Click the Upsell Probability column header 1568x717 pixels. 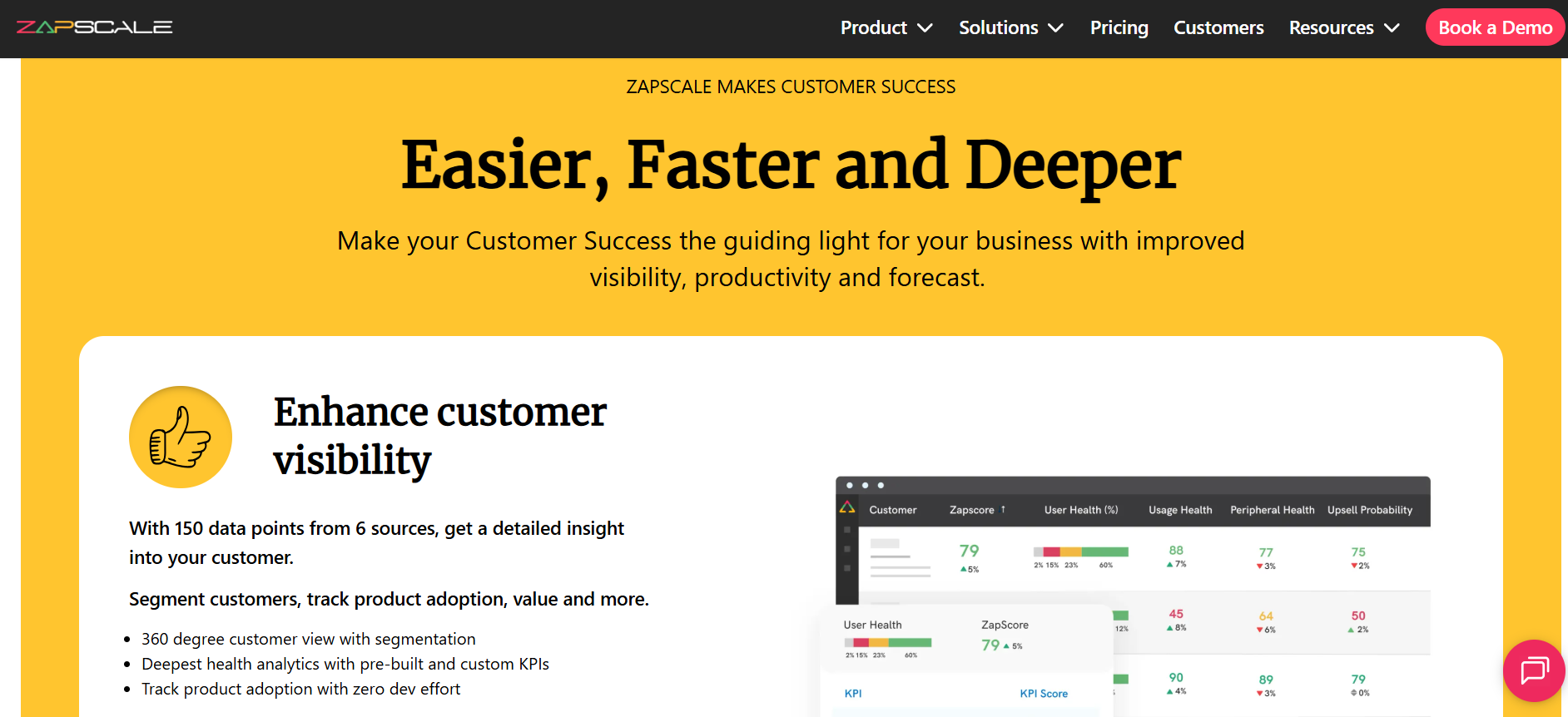1369,510
